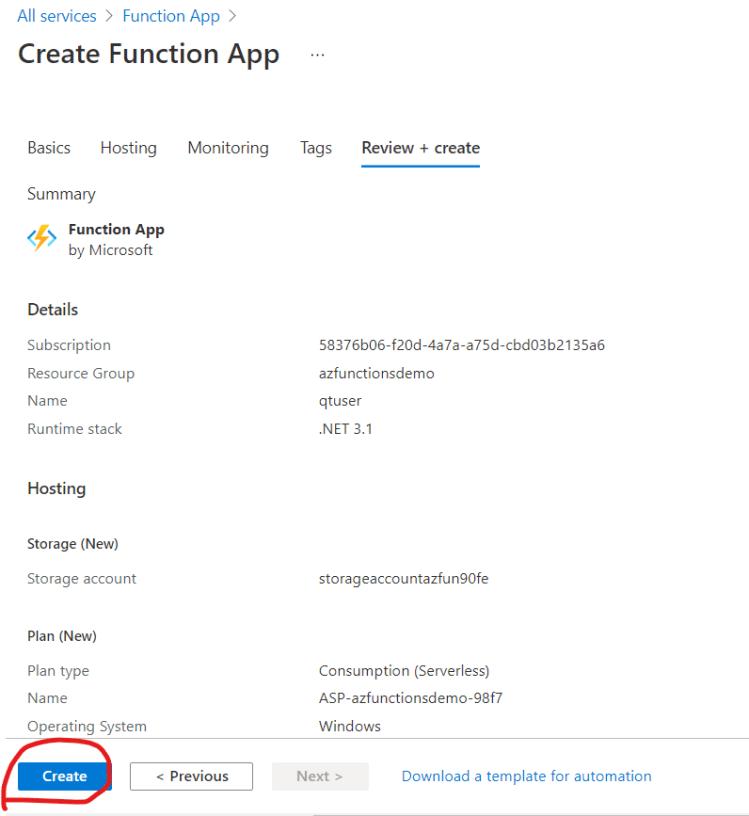
Task: Click the bold Function App product title
Action: click(117, 229)
